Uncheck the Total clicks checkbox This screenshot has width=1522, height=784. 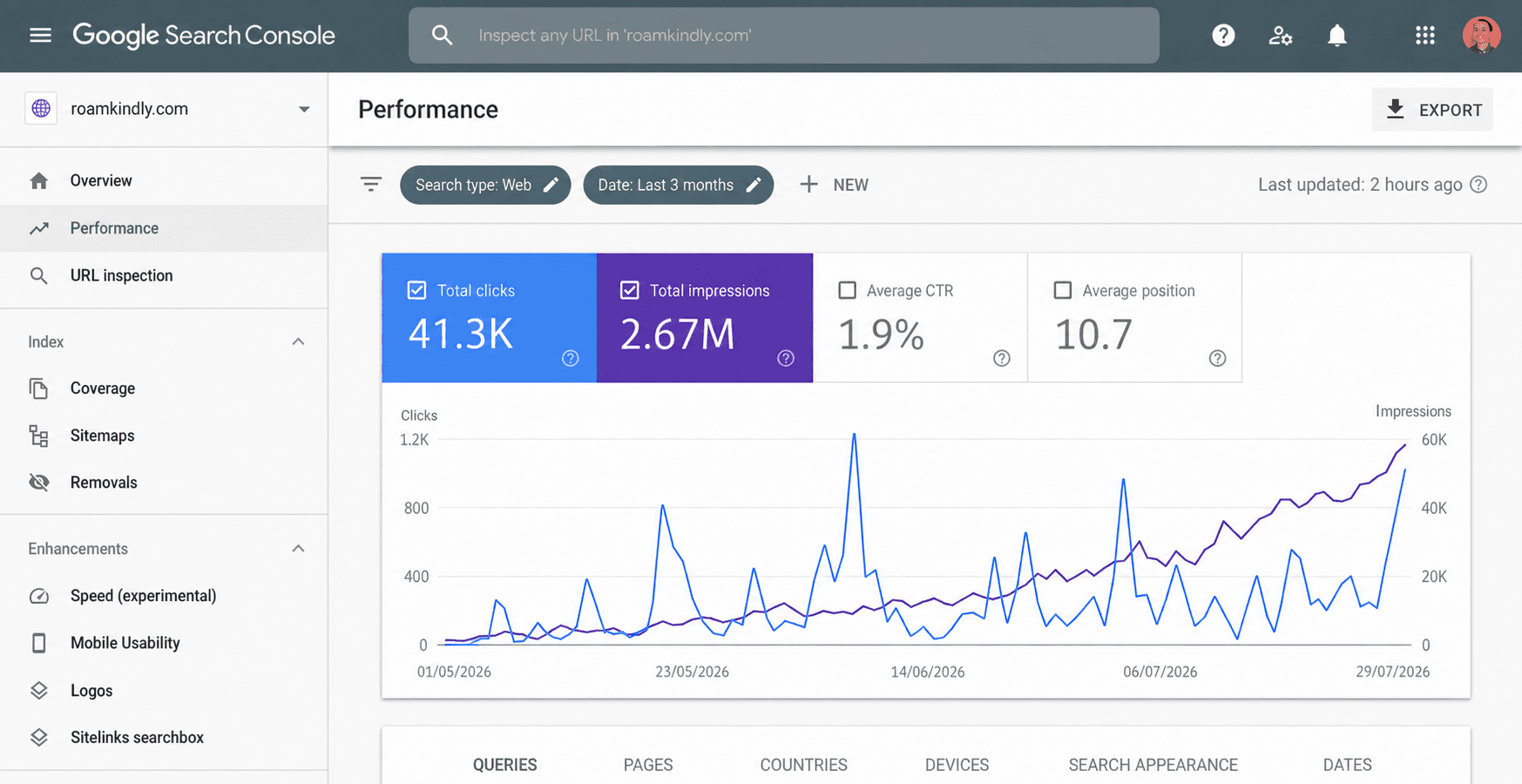pos(416,290)
